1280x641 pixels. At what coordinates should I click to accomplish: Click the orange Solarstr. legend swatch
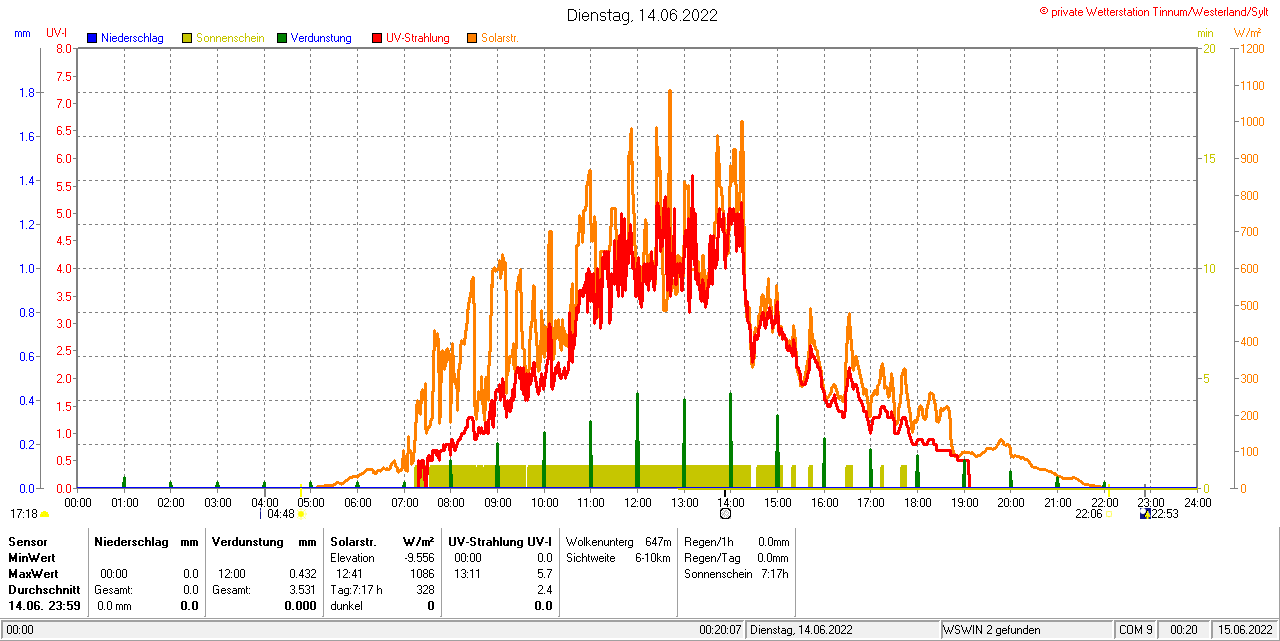(x=472, y=38)
